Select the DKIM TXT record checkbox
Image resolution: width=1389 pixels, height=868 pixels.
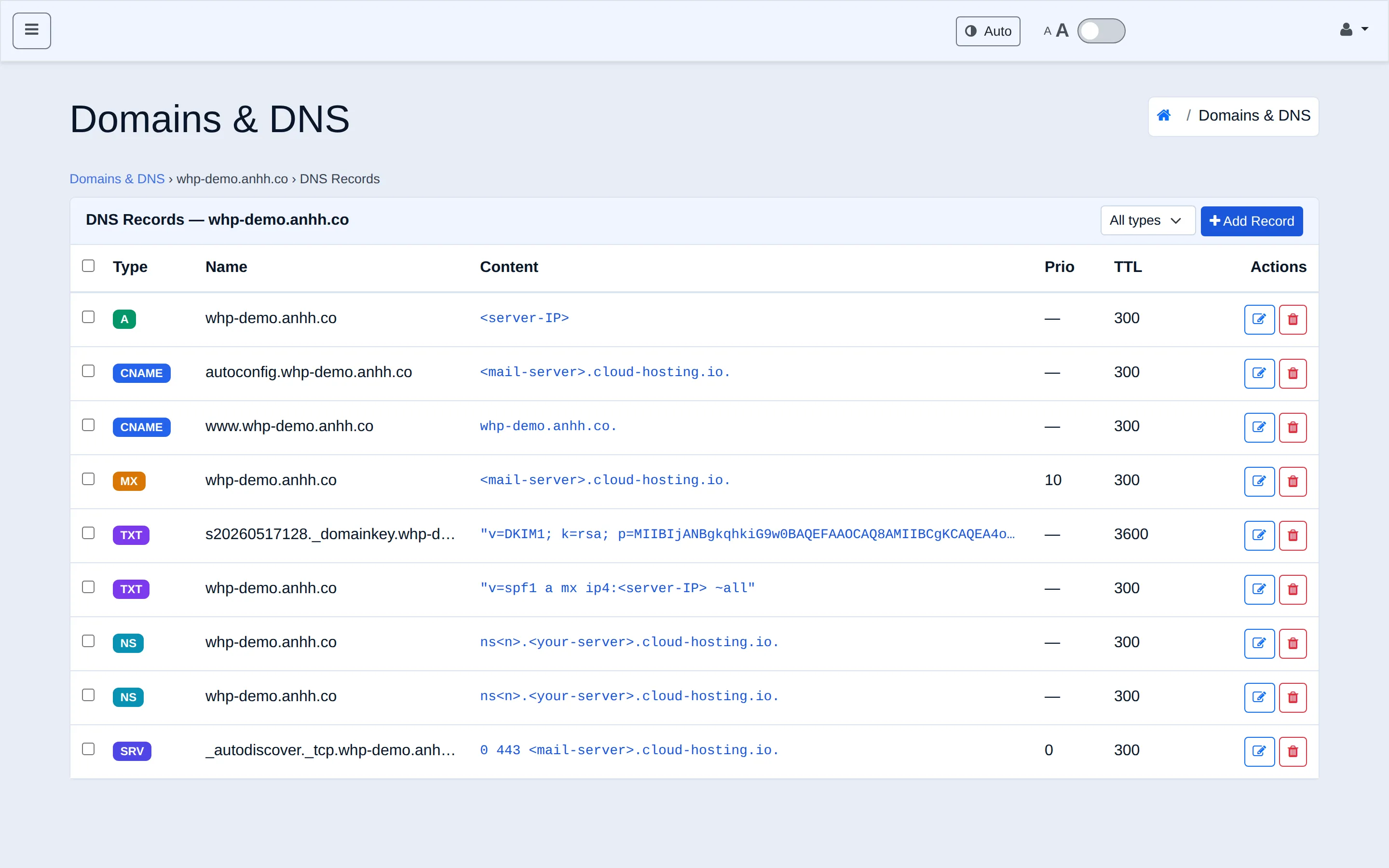coord(88,533)
